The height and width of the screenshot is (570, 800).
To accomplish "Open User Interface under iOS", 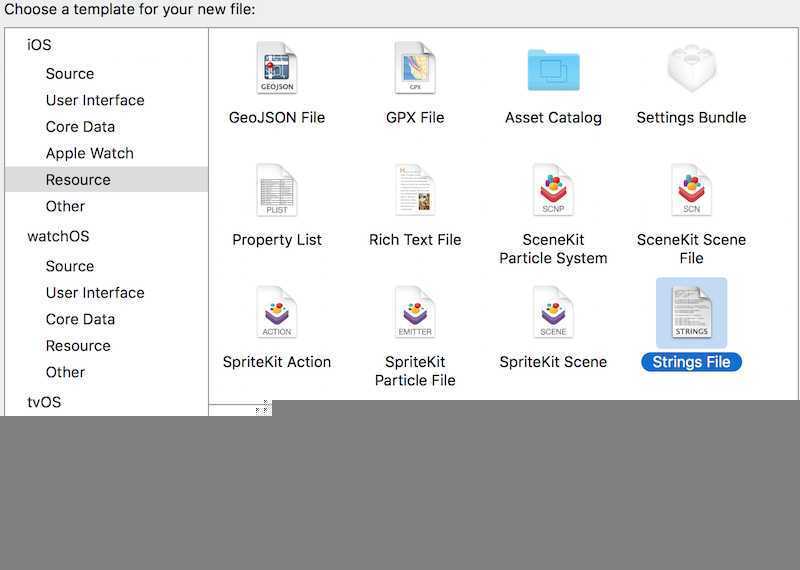I will pos(95,100).
